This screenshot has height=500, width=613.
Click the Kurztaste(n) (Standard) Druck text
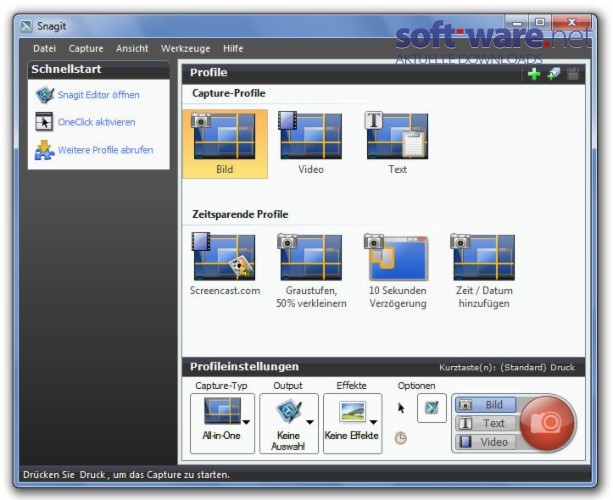click(x=507, y=367)
